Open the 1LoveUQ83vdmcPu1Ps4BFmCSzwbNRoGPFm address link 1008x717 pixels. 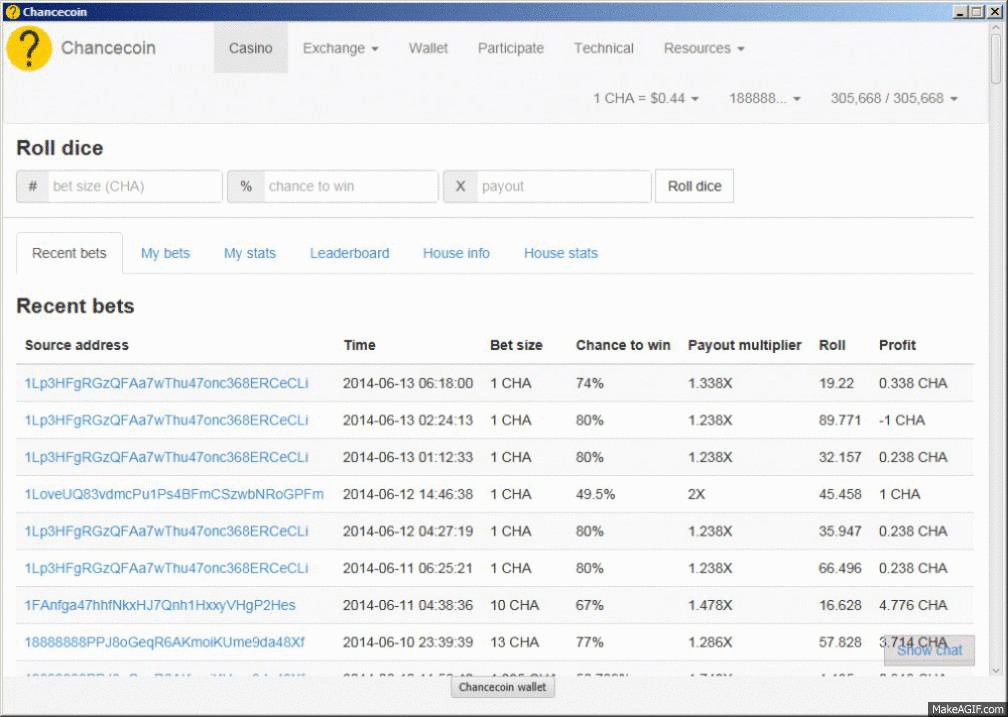174,495
